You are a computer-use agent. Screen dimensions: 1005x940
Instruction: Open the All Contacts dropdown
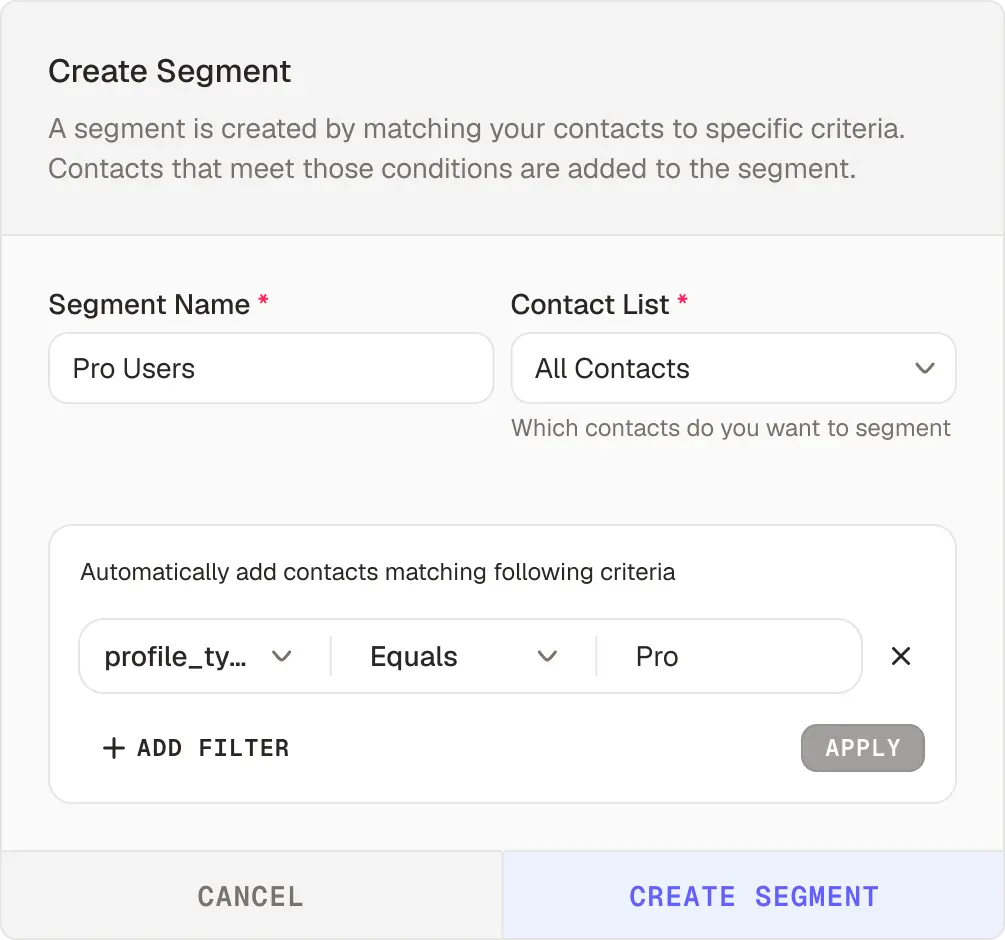point(733,368)
